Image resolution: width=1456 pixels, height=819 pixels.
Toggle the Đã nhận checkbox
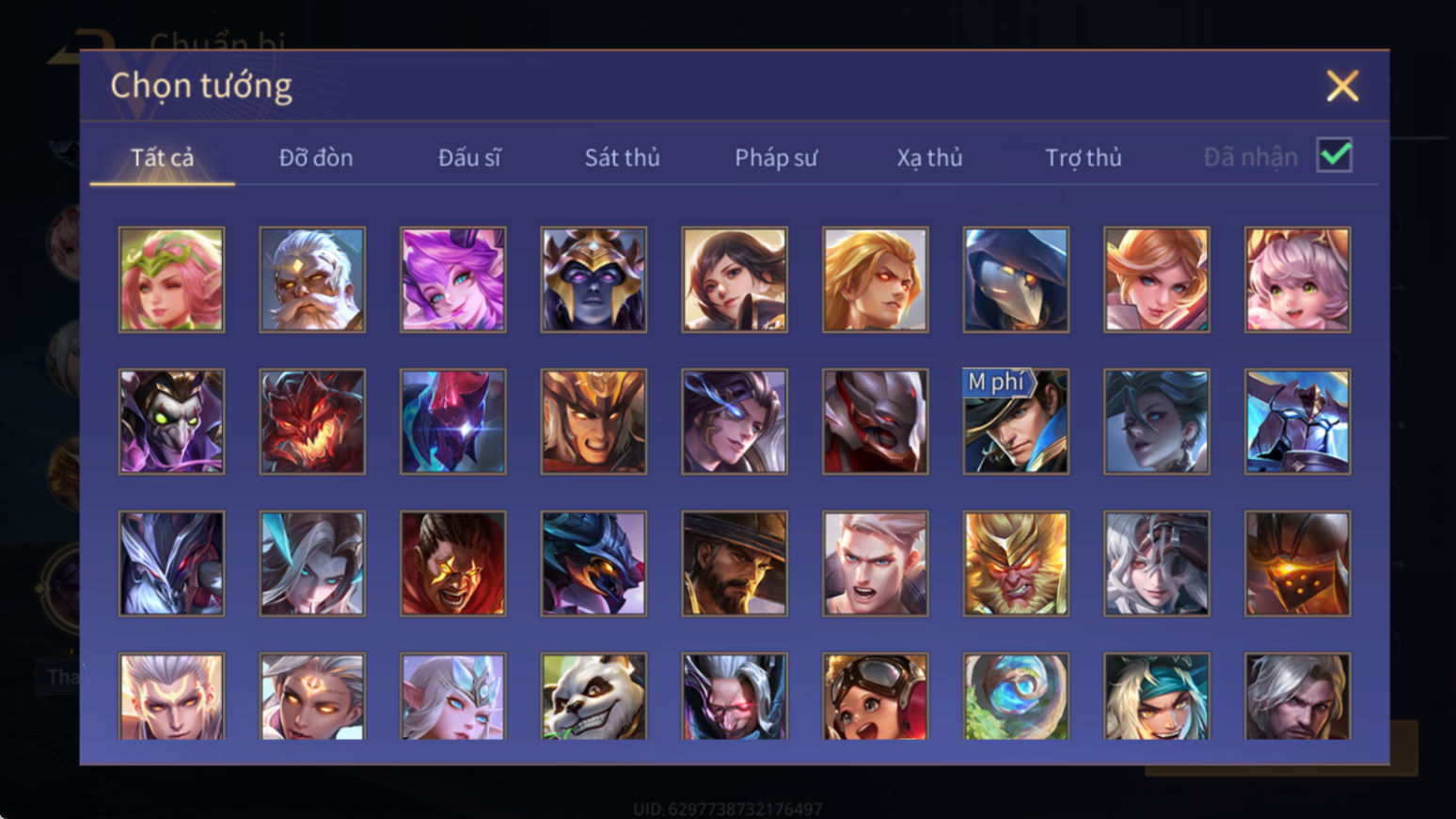(x=1335, y=155)
